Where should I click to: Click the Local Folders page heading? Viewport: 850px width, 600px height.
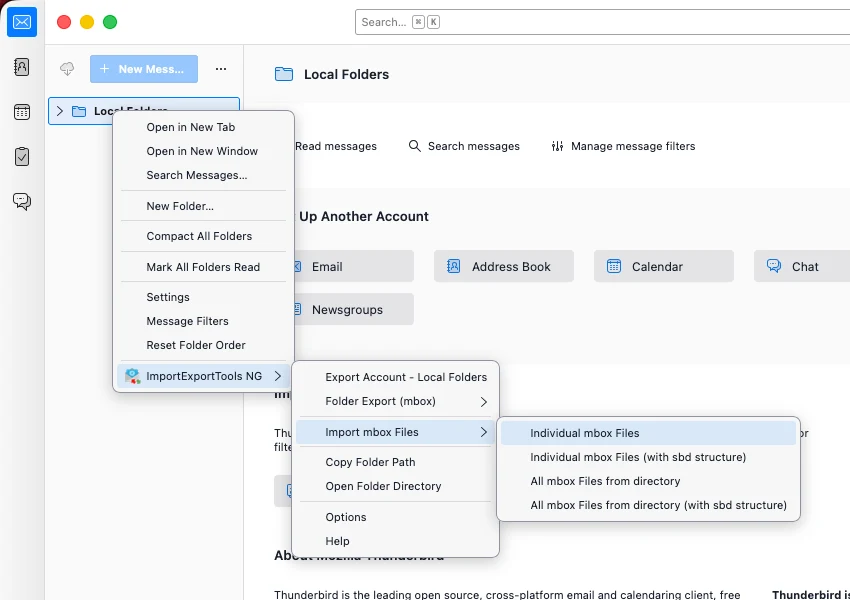click(346, 74)
